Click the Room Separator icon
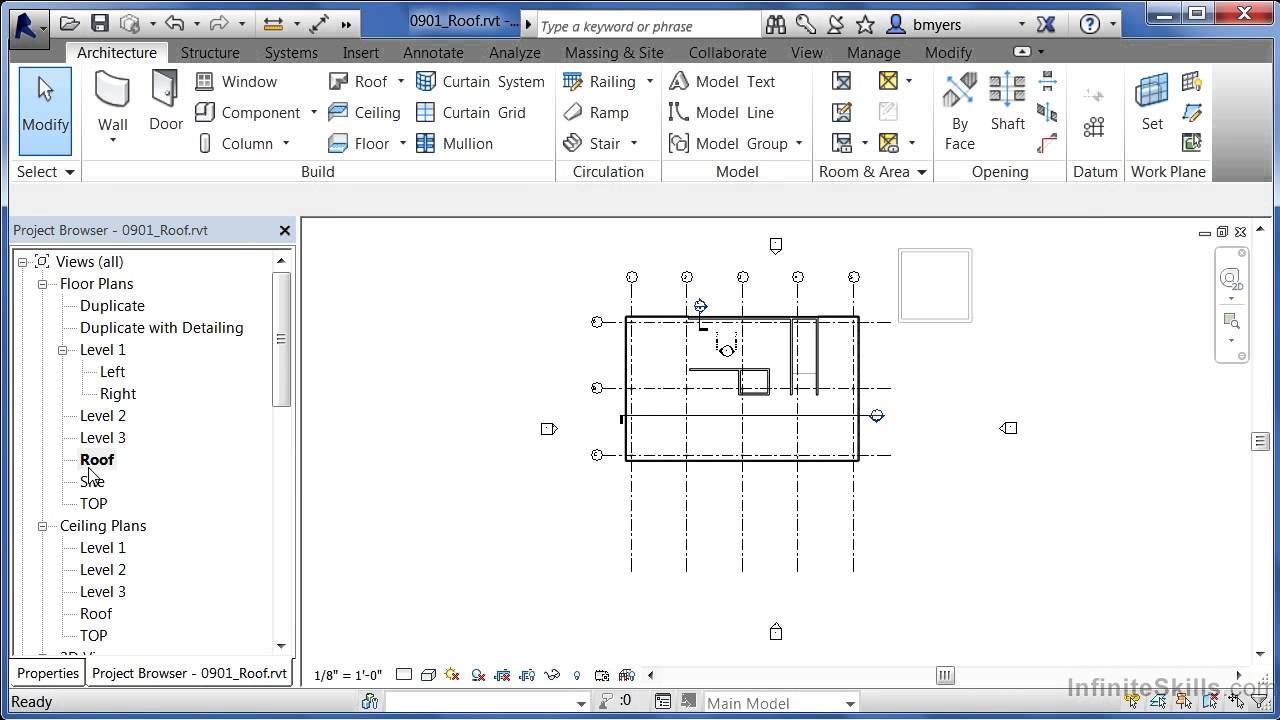The width and height of the screenshot is (1280, 720). pyautogui.click(x=842, y=113)
